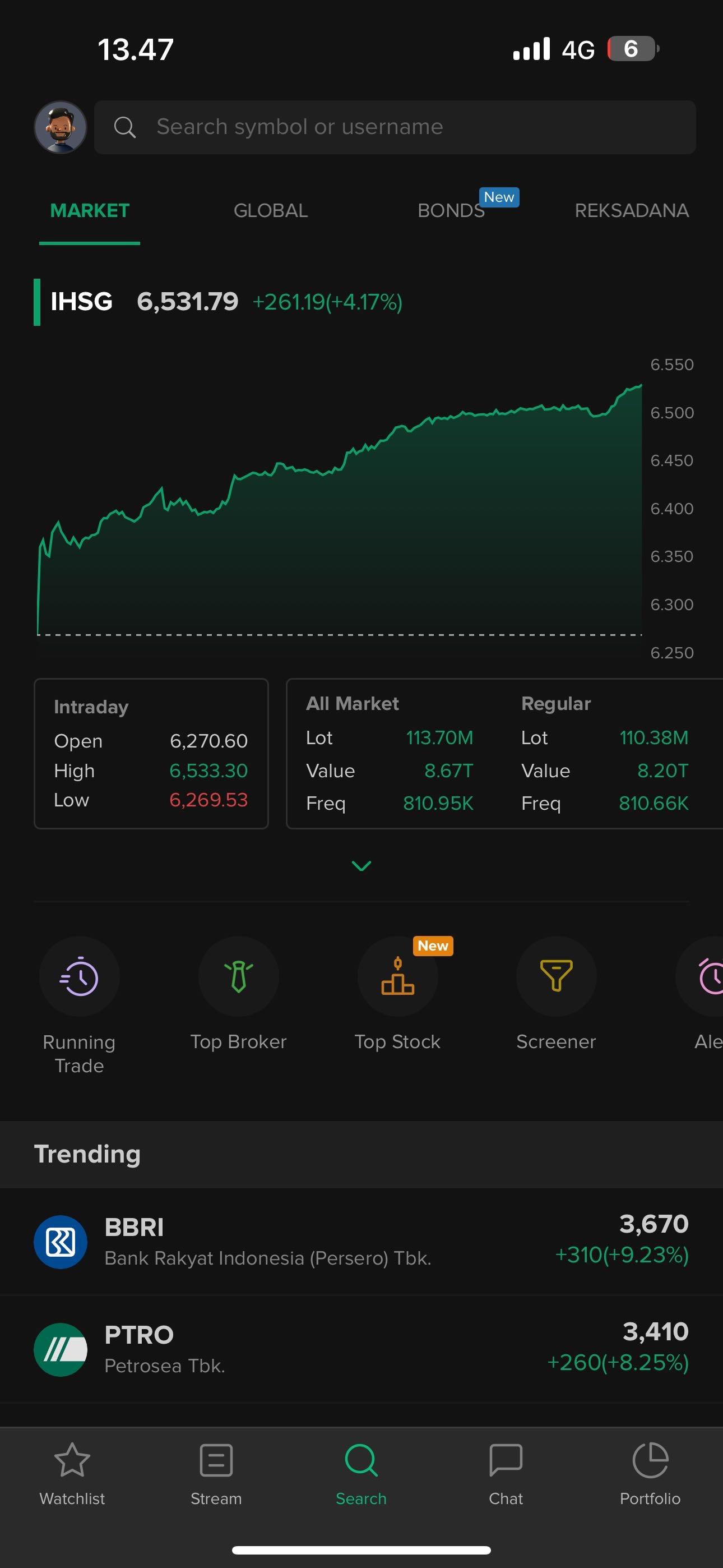
Task: Tap the Intraday Low value 6,269.53
Action: click(208, 800)
